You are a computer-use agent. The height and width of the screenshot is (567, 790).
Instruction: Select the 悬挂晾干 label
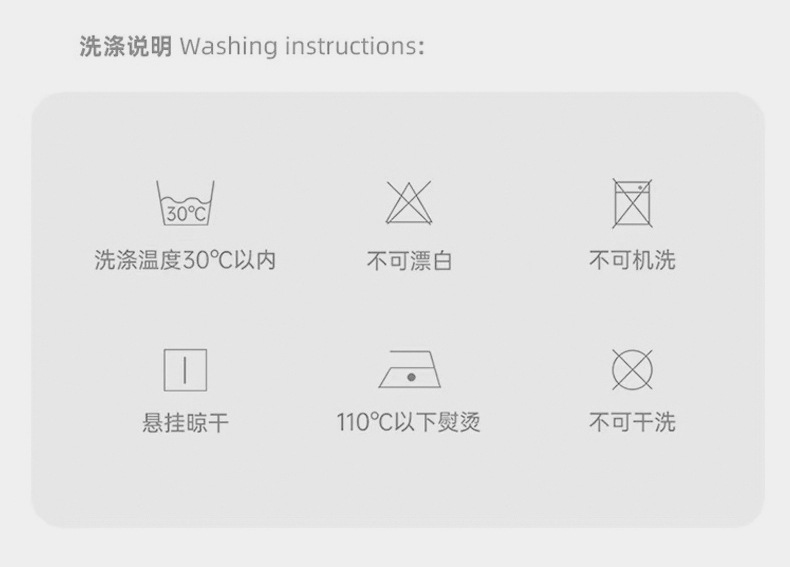click(185, 422)
